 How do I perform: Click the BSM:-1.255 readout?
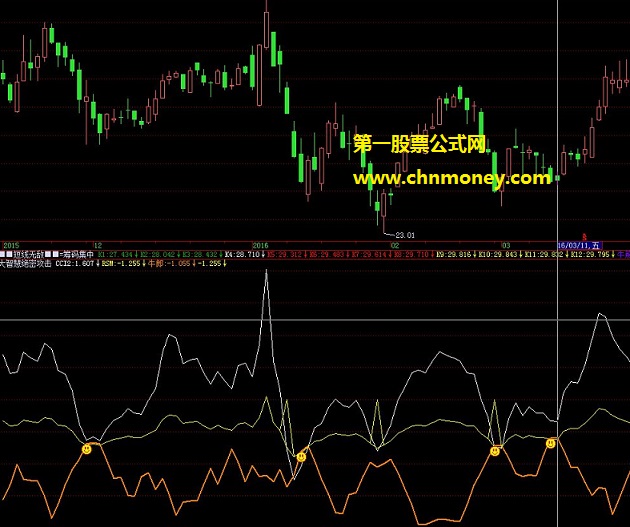(x=123, y=264)
